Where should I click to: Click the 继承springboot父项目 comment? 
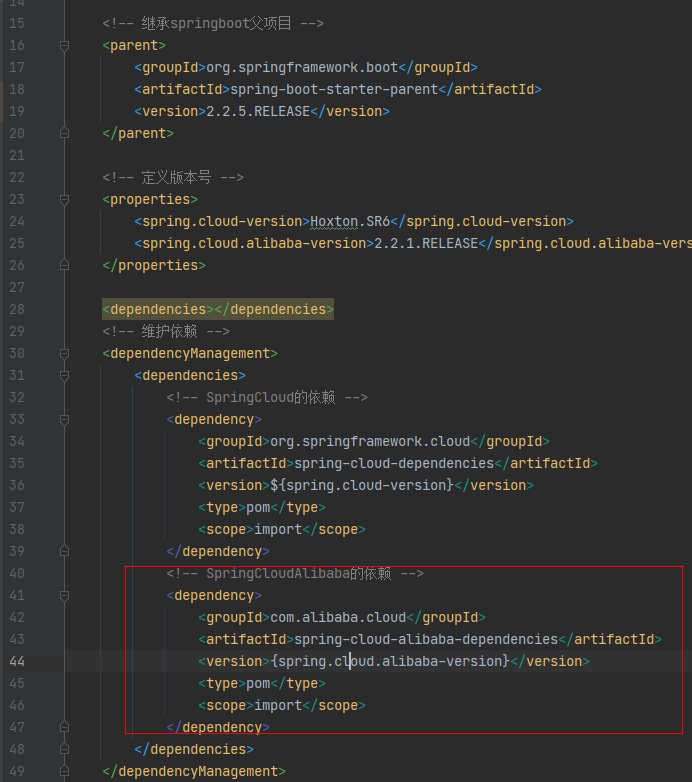click(213, 23)
